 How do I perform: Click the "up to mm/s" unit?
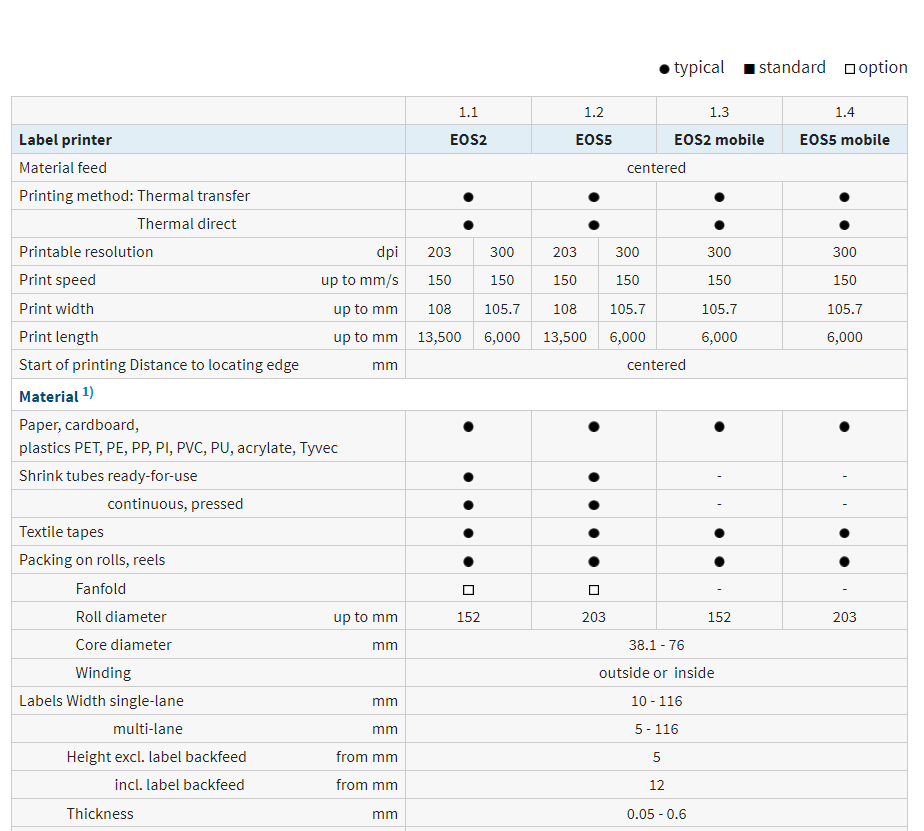359,280
